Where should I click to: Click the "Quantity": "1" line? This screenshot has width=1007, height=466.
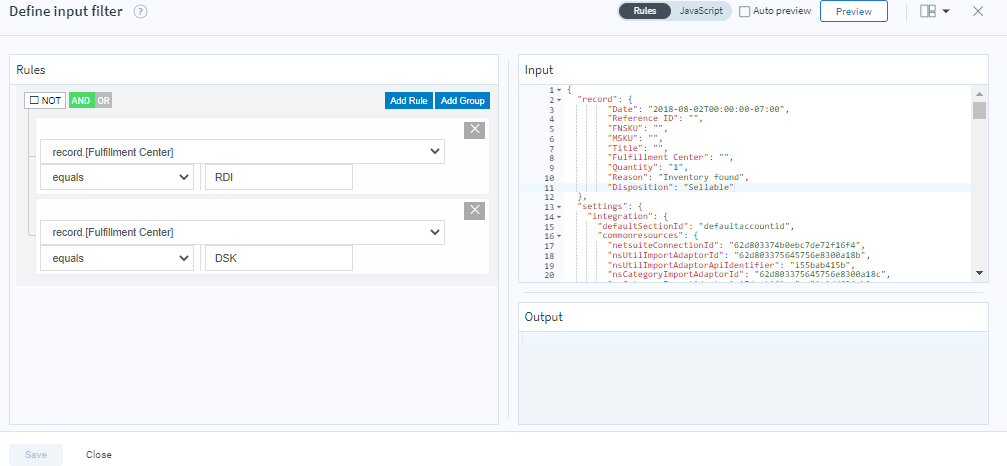point(647,167)
